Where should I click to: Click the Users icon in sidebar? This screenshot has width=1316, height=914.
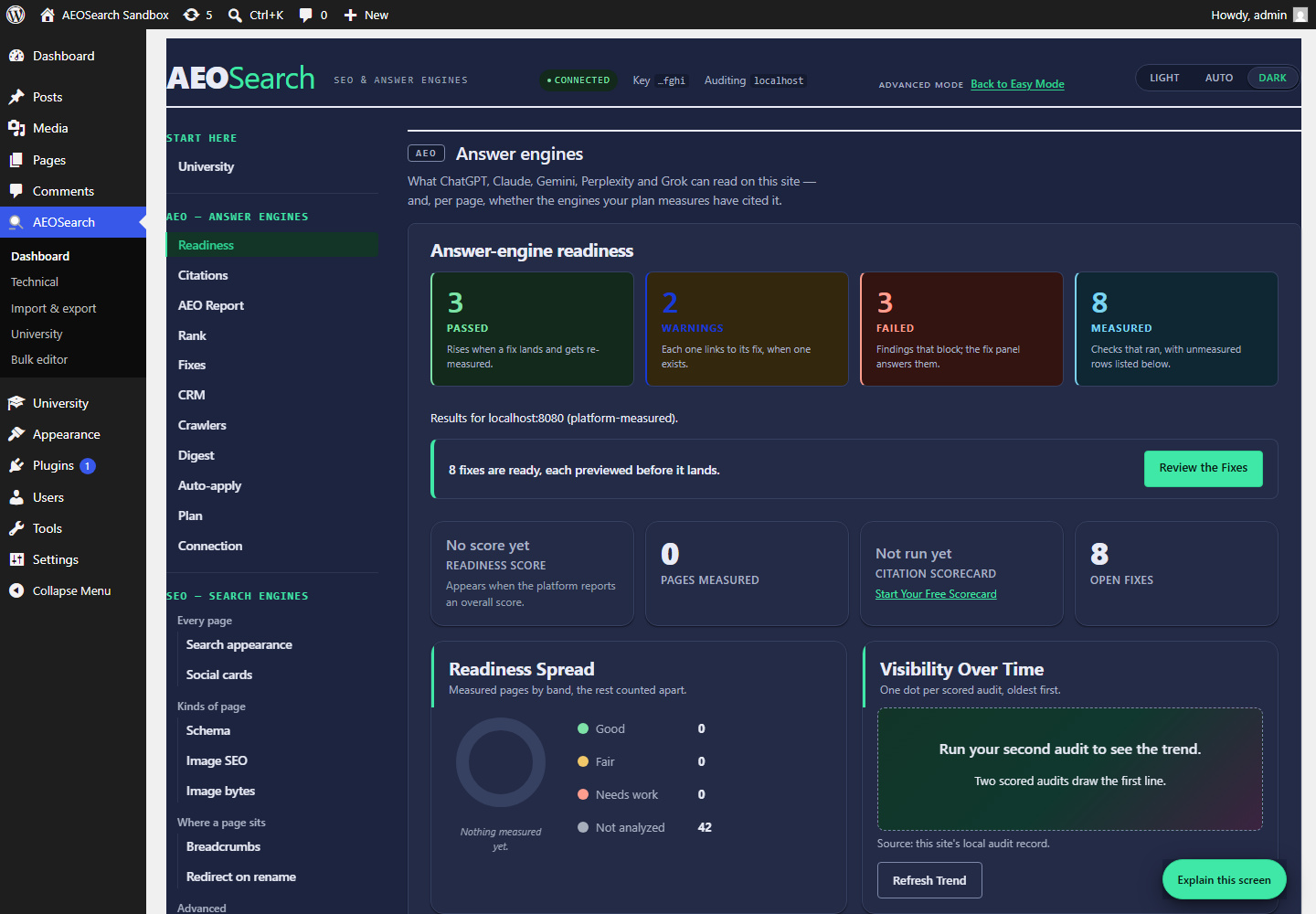16,497
